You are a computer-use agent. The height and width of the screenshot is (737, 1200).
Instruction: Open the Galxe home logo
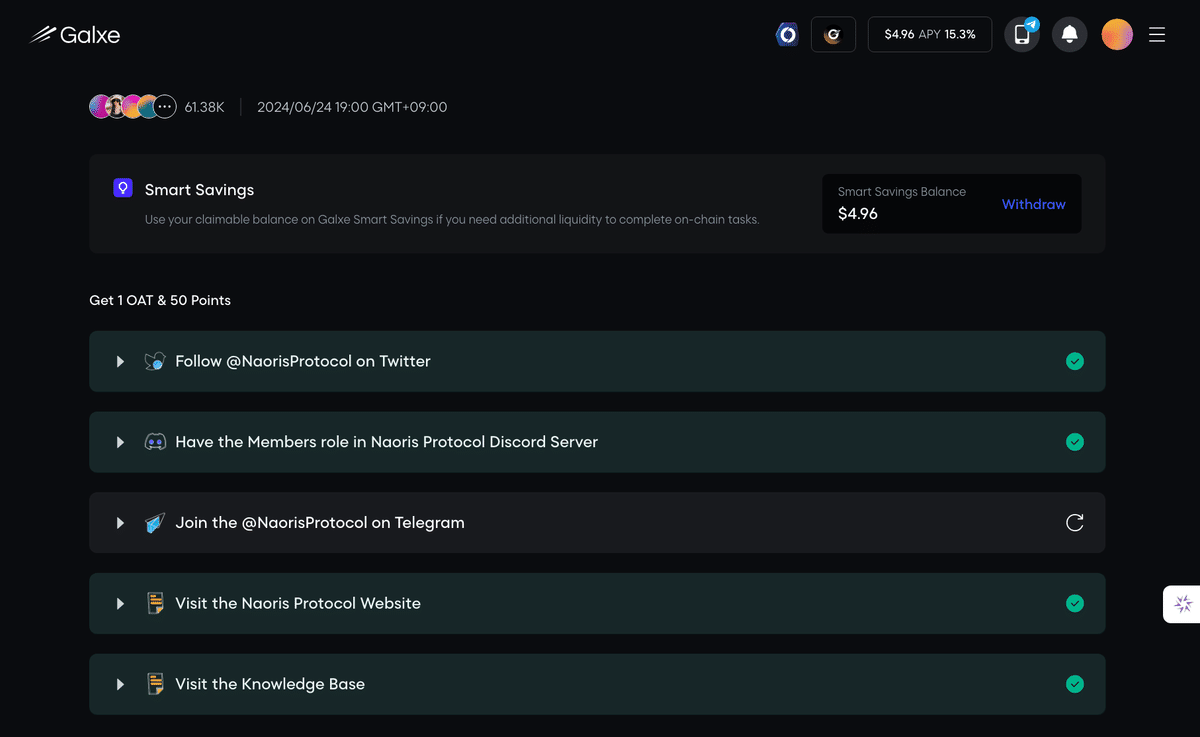click(x=75, y=35)
